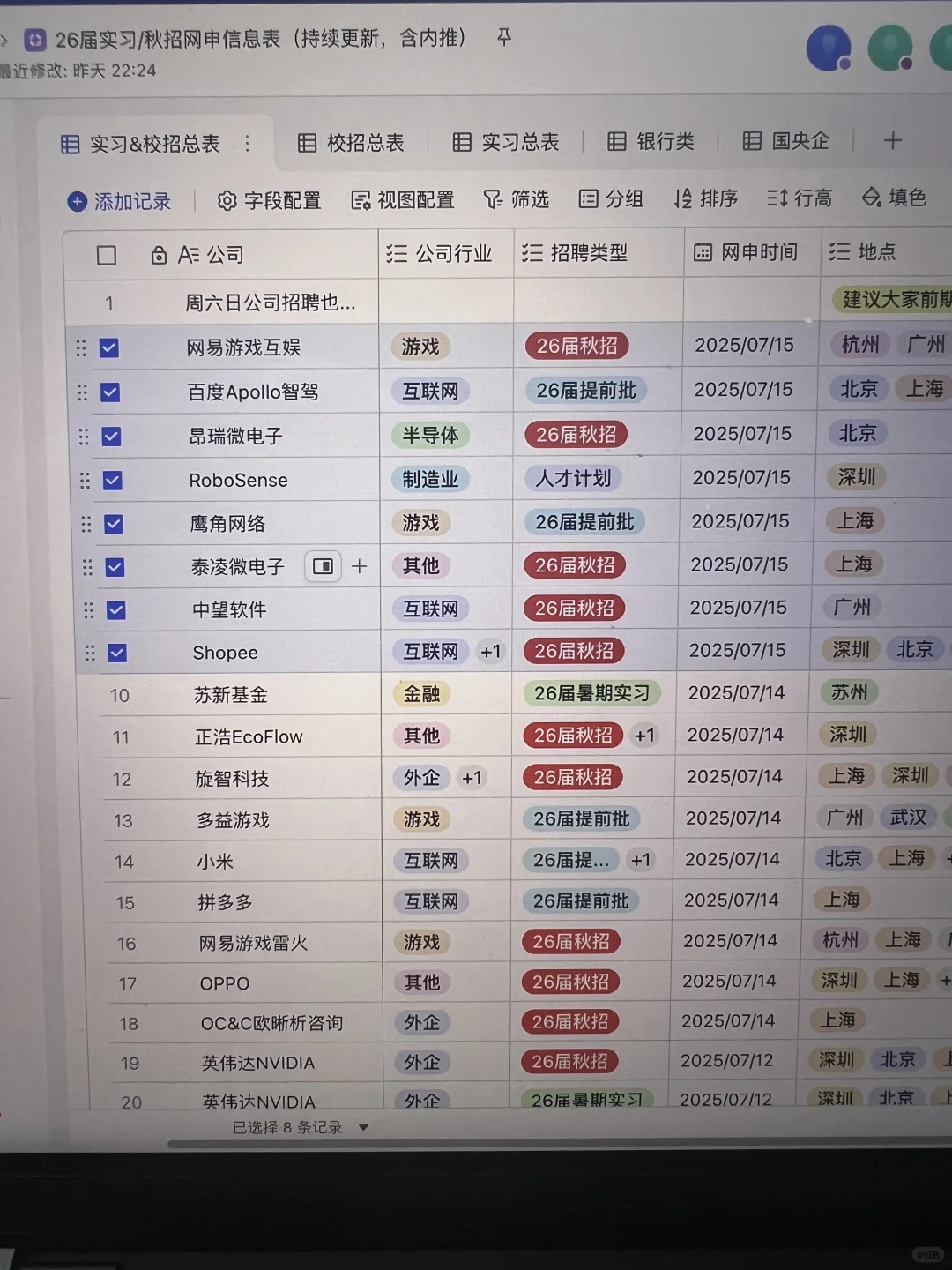952x1270 pixels.
Task: Uncheck the 昂瑞微电子 row checkbox
Action: tap(111, 436)
